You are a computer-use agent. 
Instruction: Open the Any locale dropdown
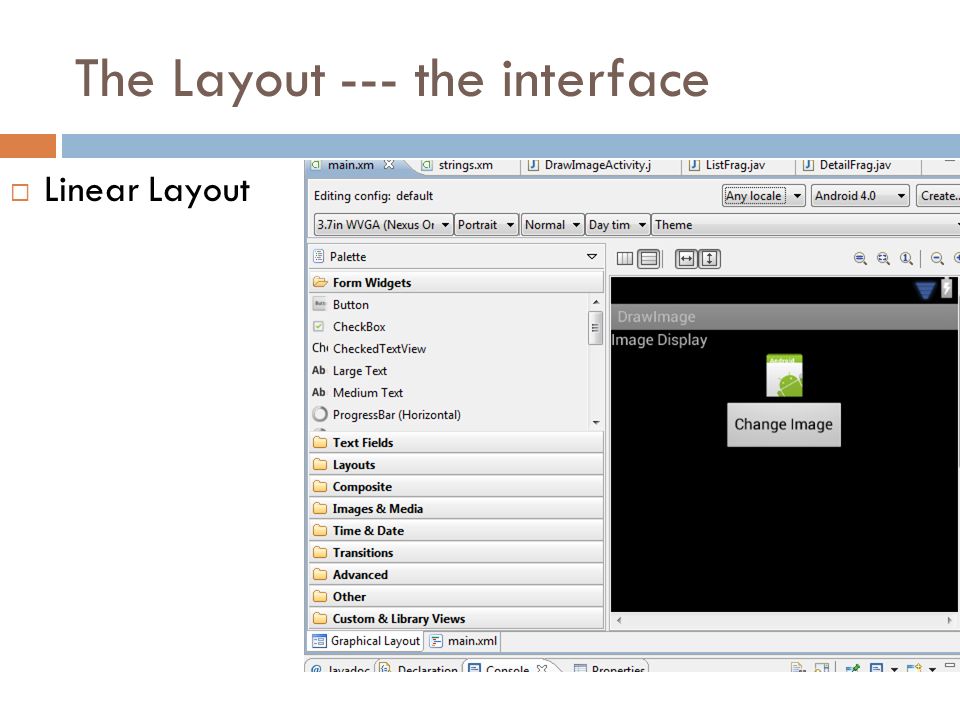[x=763, y=196]
